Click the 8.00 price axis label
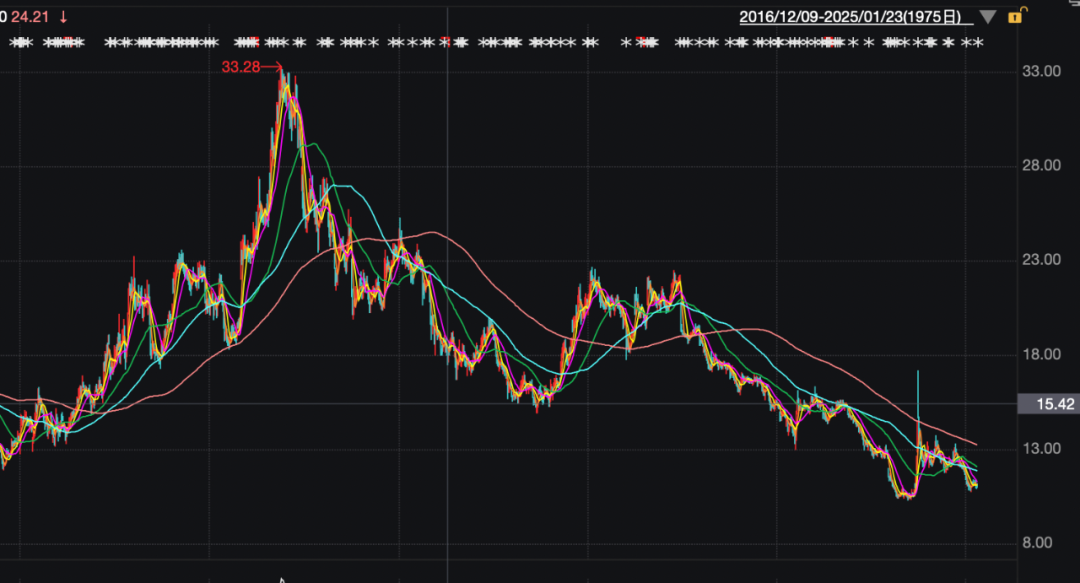 pyautogui.click(x=1037, y=543)
